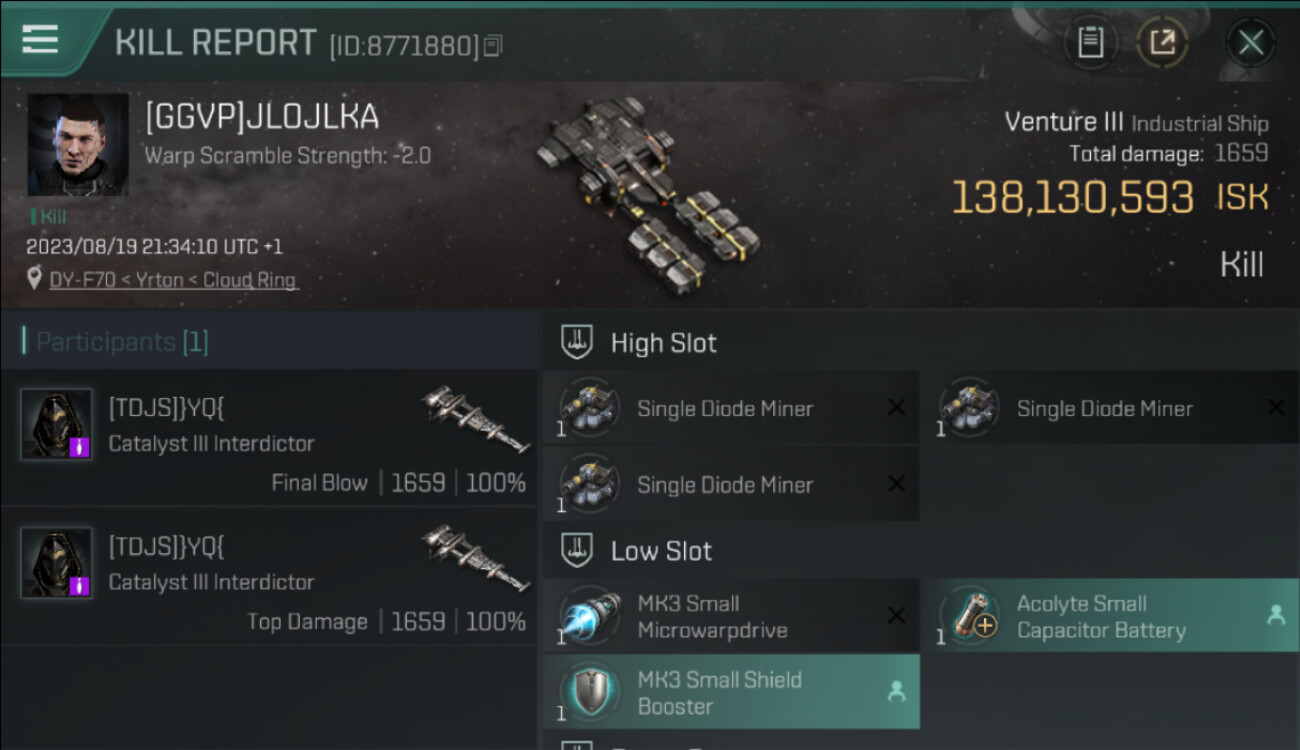Image resolution: width=1300 pixels, height=750 pixels.
Task: Select the right-column Single Diode Miner item
Action: [x=1109, y=408]
